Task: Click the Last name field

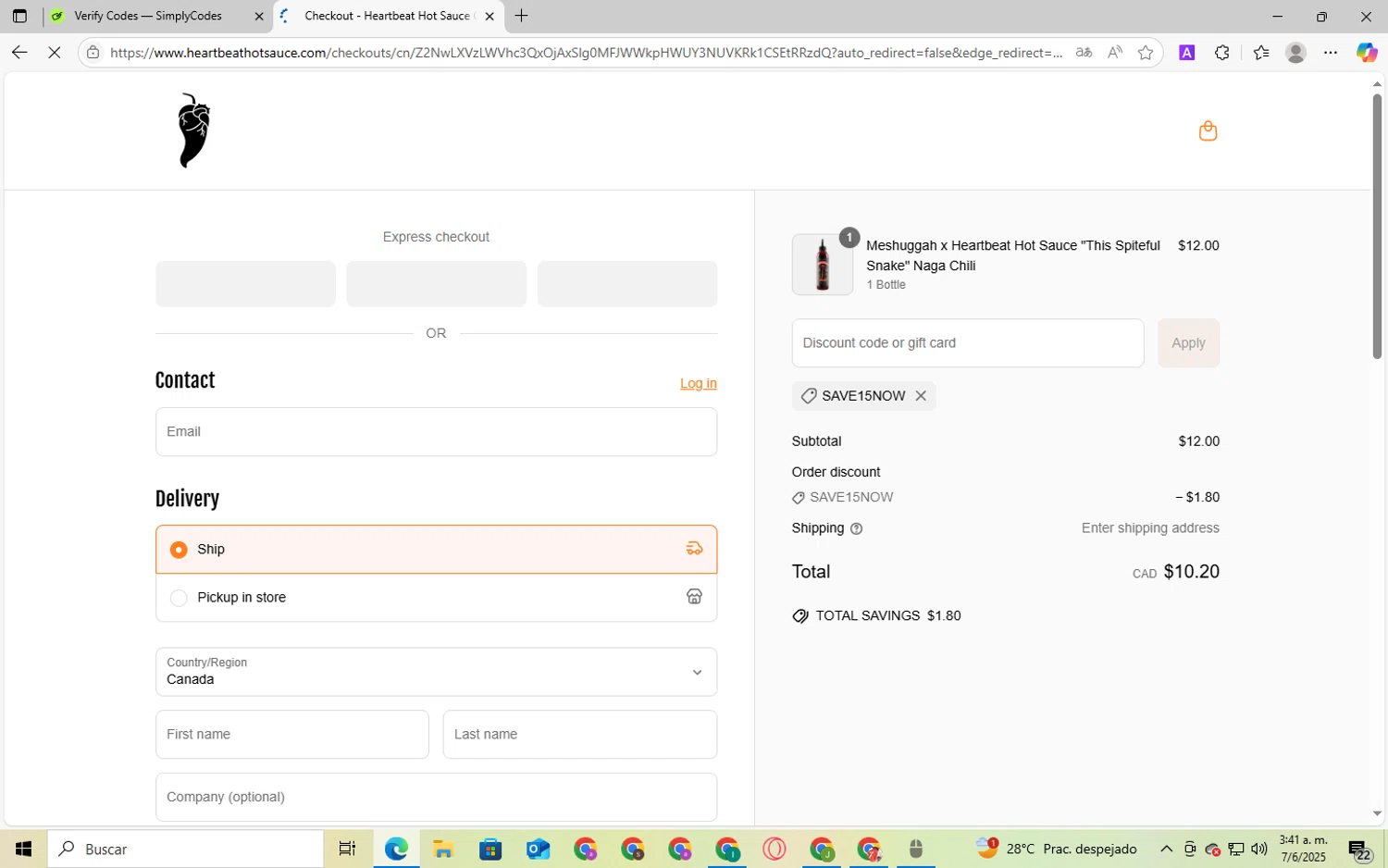Action: coord(580,734)
